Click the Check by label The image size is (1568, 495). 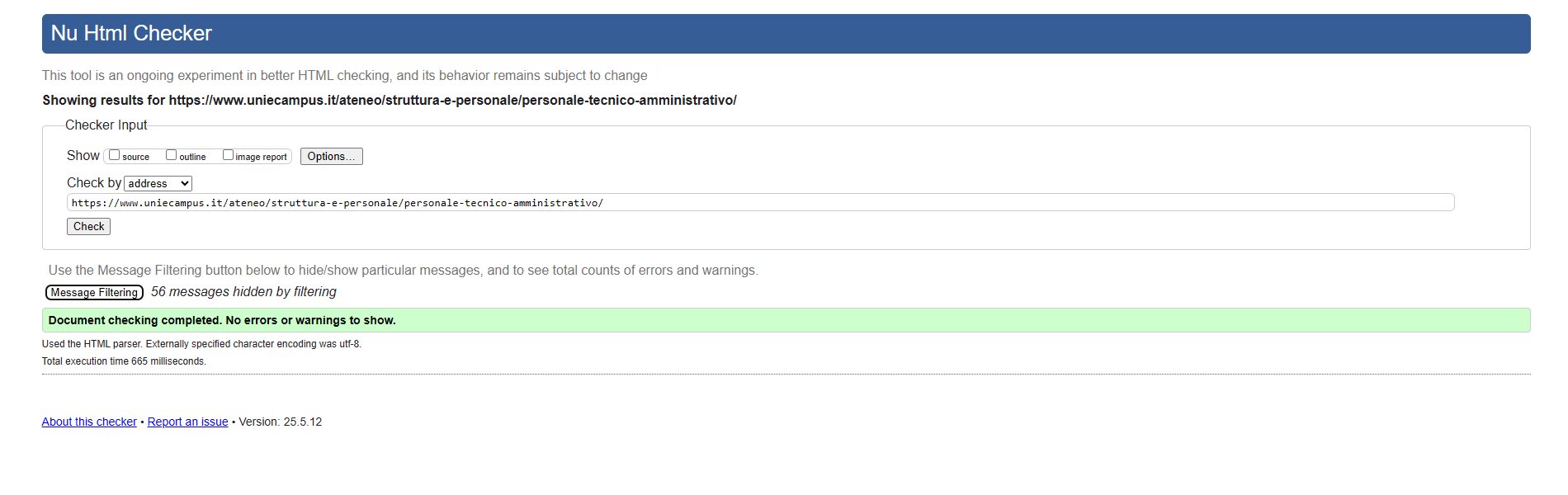(x=93, y=183)
